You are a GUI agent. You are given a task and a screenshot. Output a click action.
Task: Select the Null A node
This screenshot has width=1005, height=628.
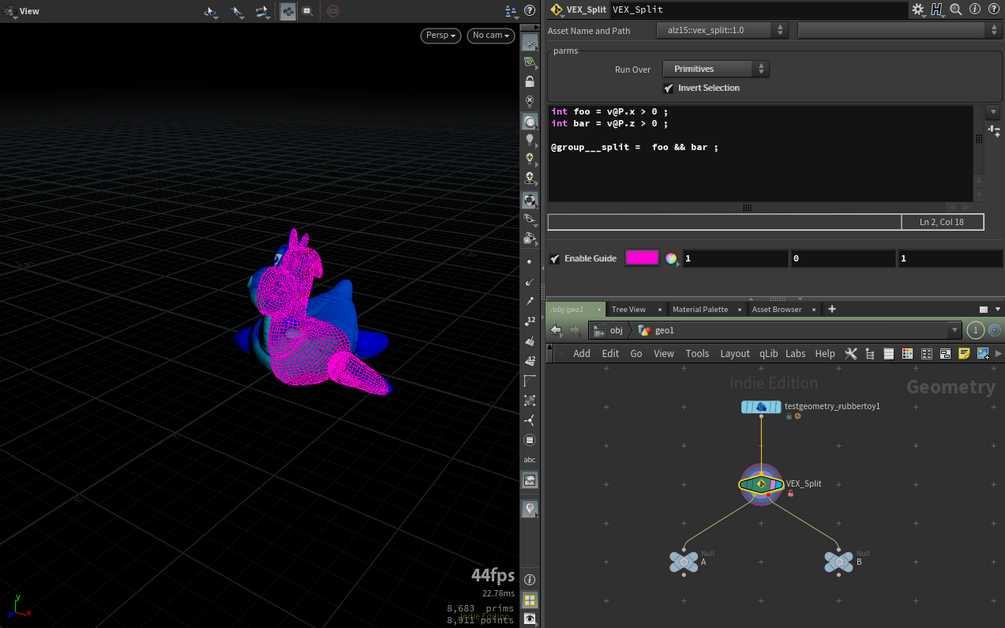pyautogui.click(x=684, y=562)
